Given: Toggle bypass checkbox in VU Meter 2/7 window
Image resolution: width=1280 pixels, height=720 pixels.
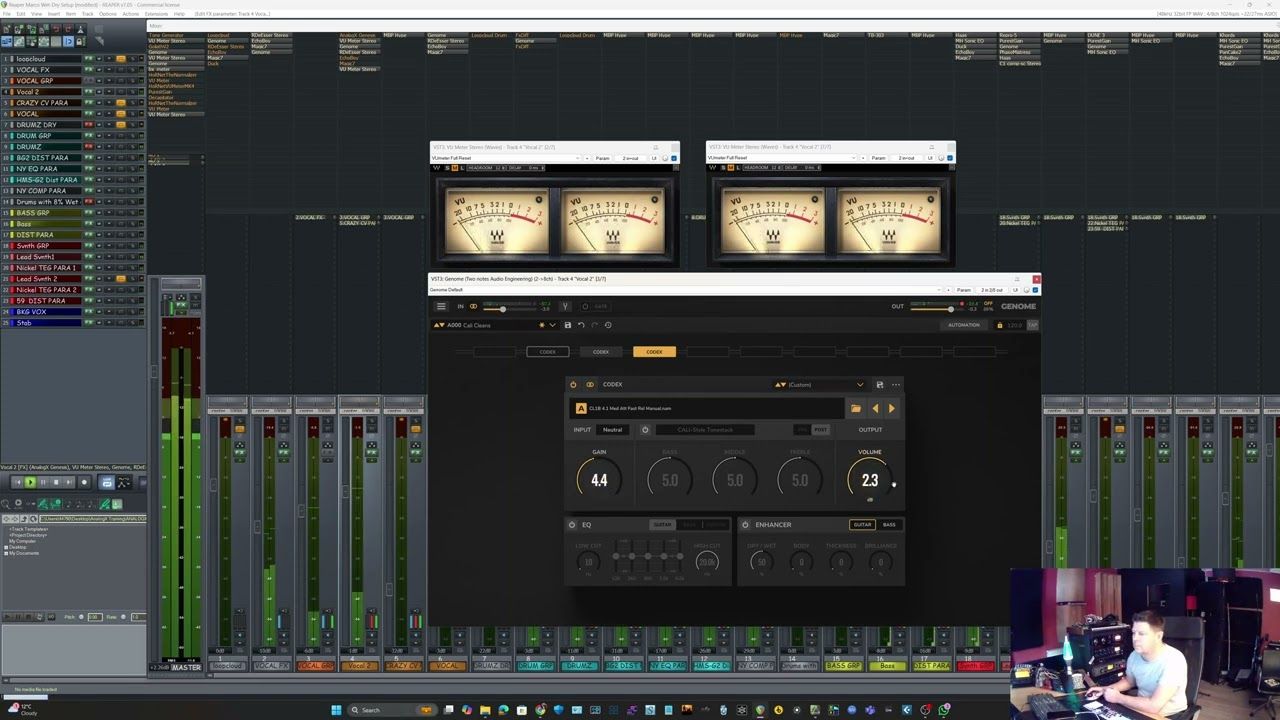Looking at the screenshot, I should coord(673,158).
